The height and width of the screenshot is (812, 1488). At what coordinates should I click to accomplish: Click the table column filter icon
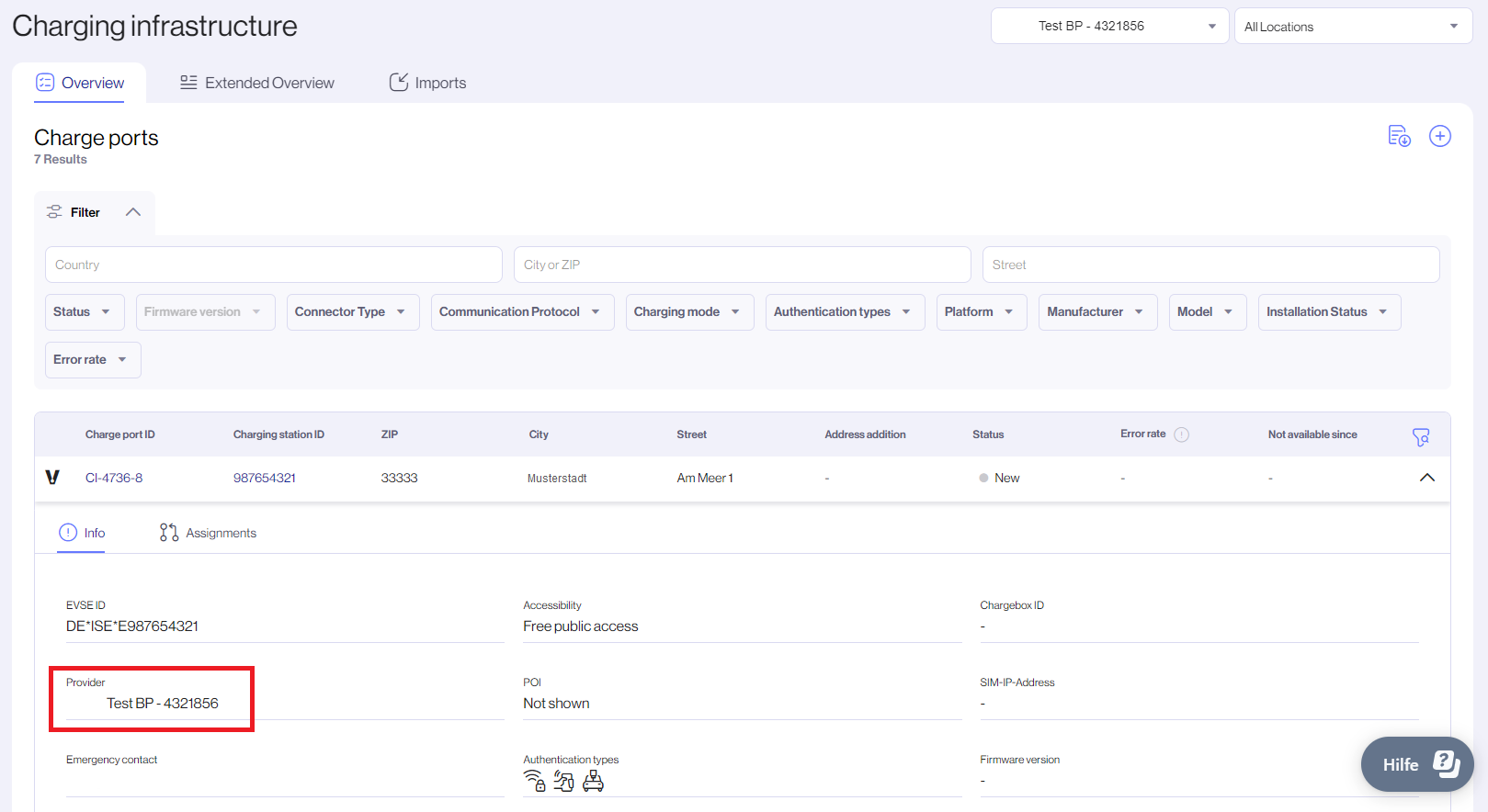pyautogui.click(x=1421, y=437)
